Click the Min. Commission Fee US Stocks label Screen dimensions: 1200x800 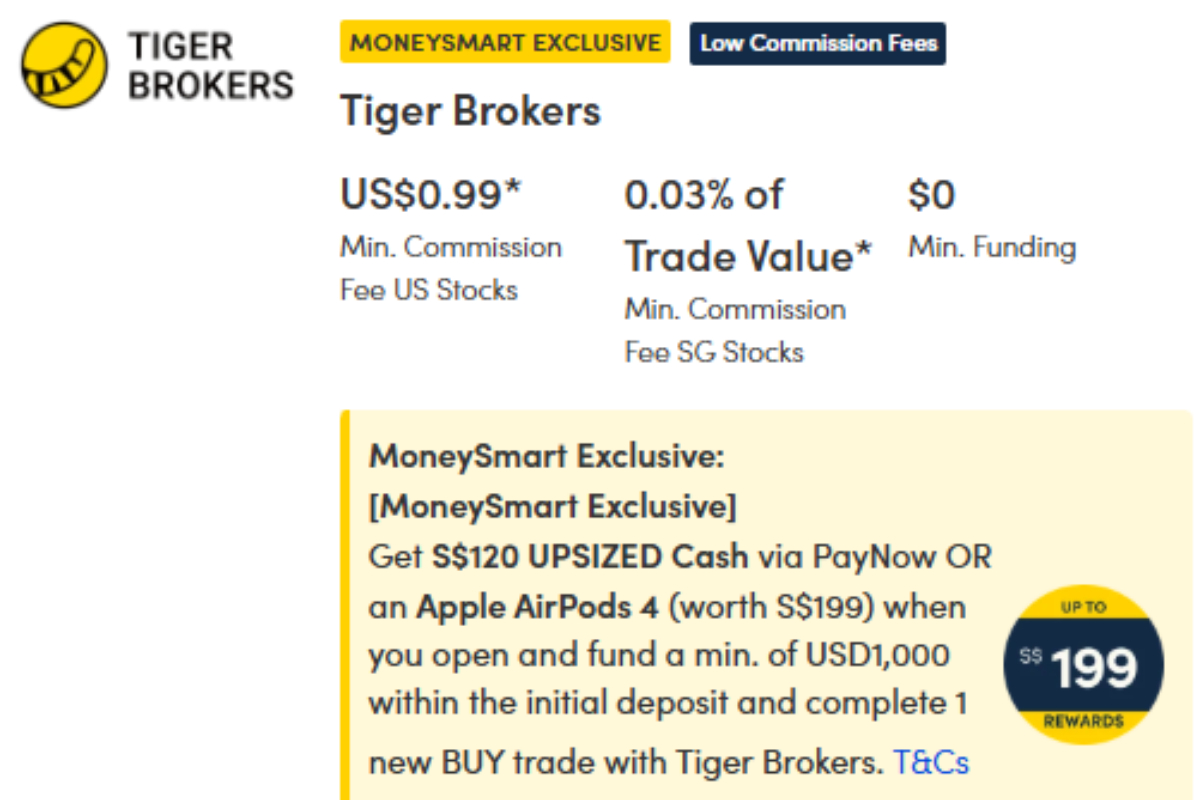[451, 268]
